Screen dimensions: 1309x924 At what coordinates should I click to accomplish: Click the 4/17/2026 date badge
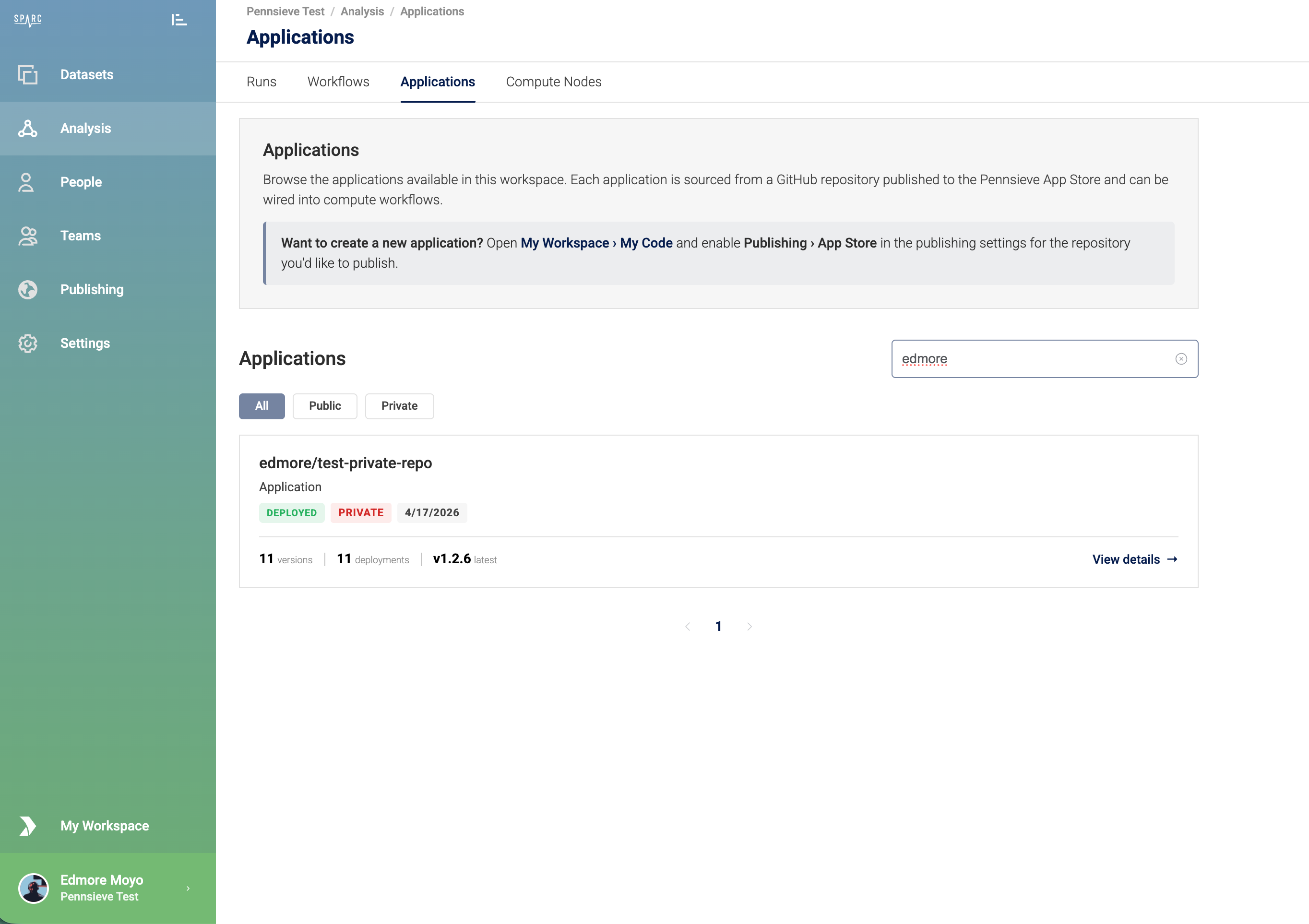coord(431,512)
